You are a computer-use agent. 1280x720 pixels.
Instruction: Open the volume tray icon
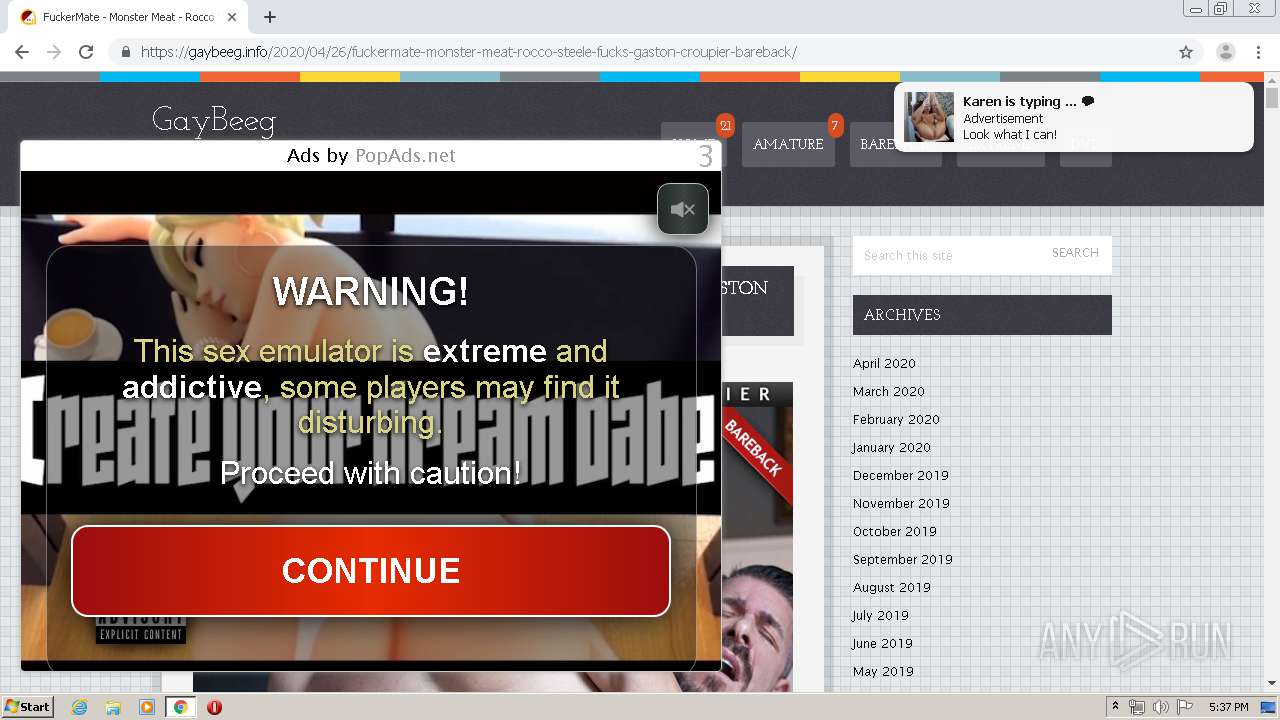pos(1160,707)
